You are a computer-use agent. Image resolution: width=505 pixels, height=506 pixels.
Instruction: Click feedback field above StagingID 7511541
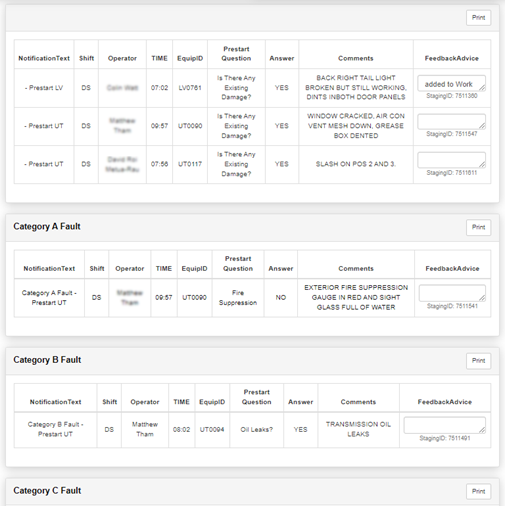coord(452,293)
